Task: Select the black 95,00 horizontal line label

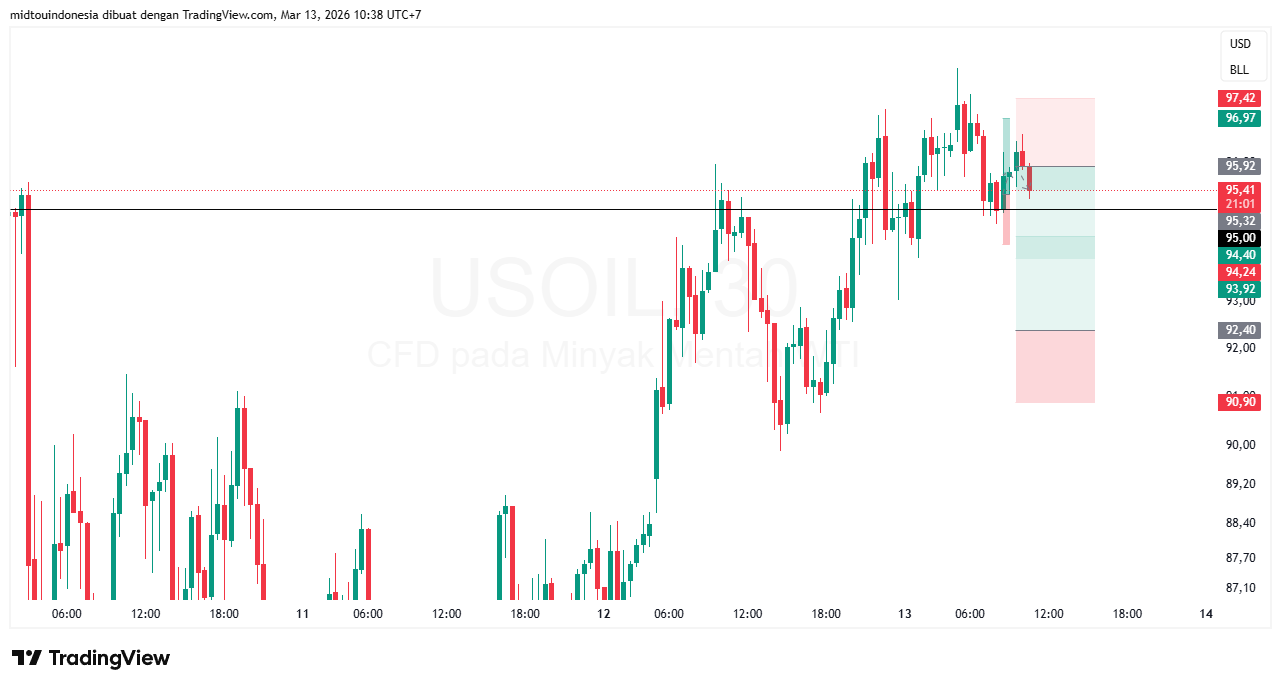Action: tap(1240, 238)
